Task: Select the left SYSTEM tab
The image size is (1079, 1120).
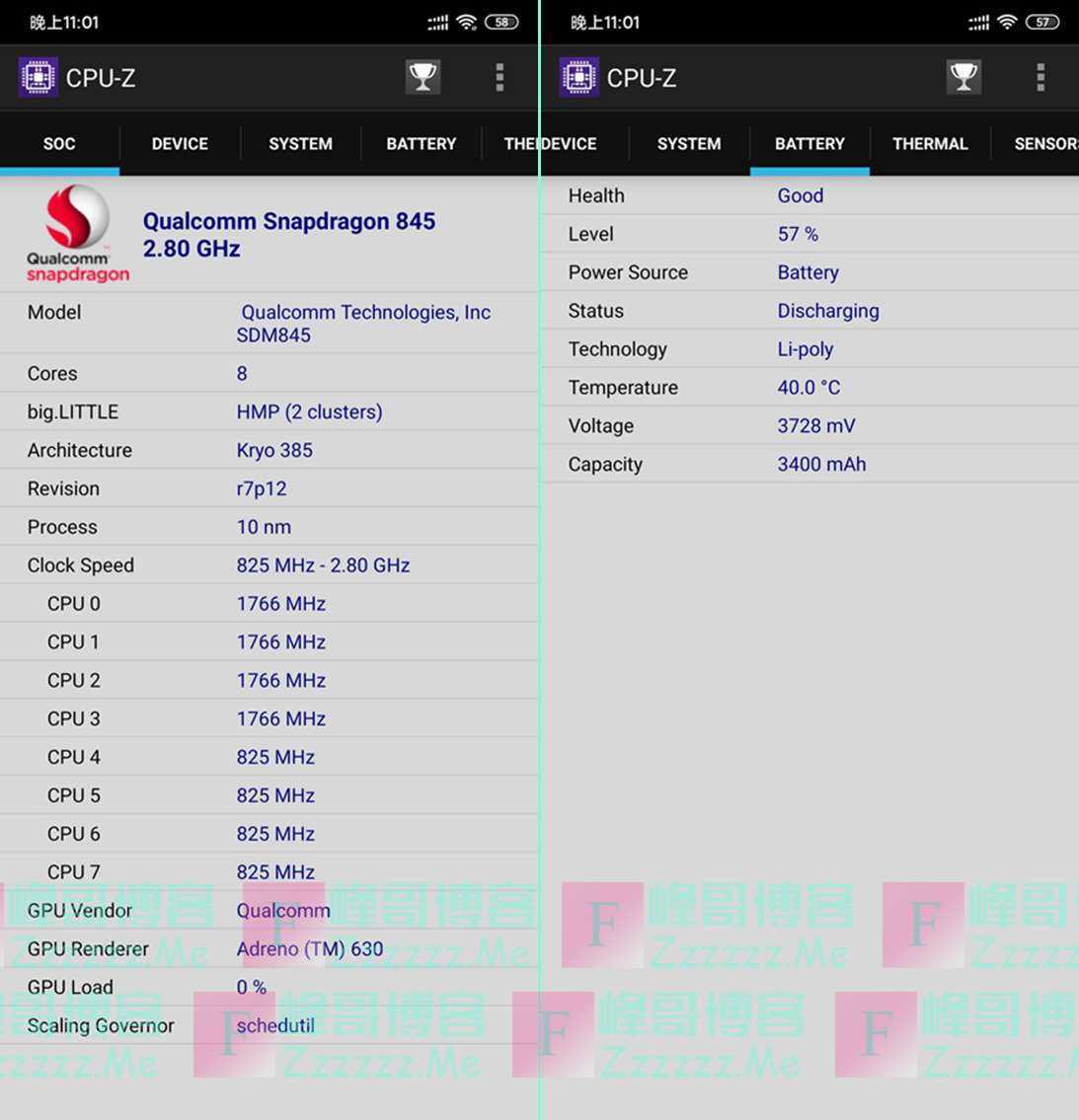Action: (300, 144)
